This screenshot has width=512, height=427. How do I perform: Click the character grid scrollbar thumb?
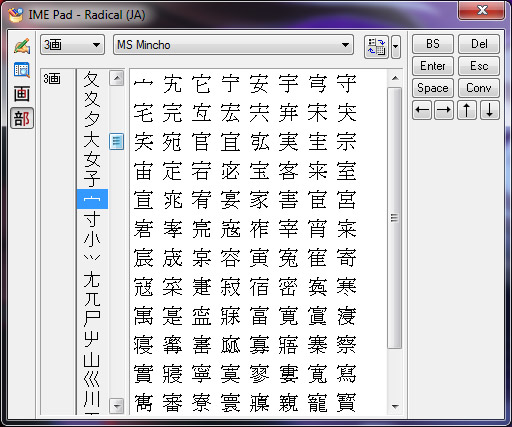pyautogui.click(x=395, y=218)
